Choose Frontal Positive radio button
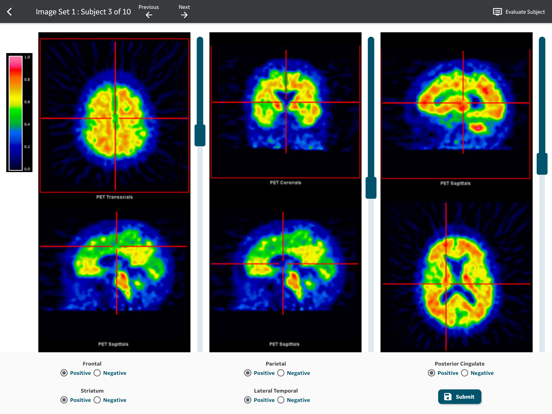 [64, 373]
